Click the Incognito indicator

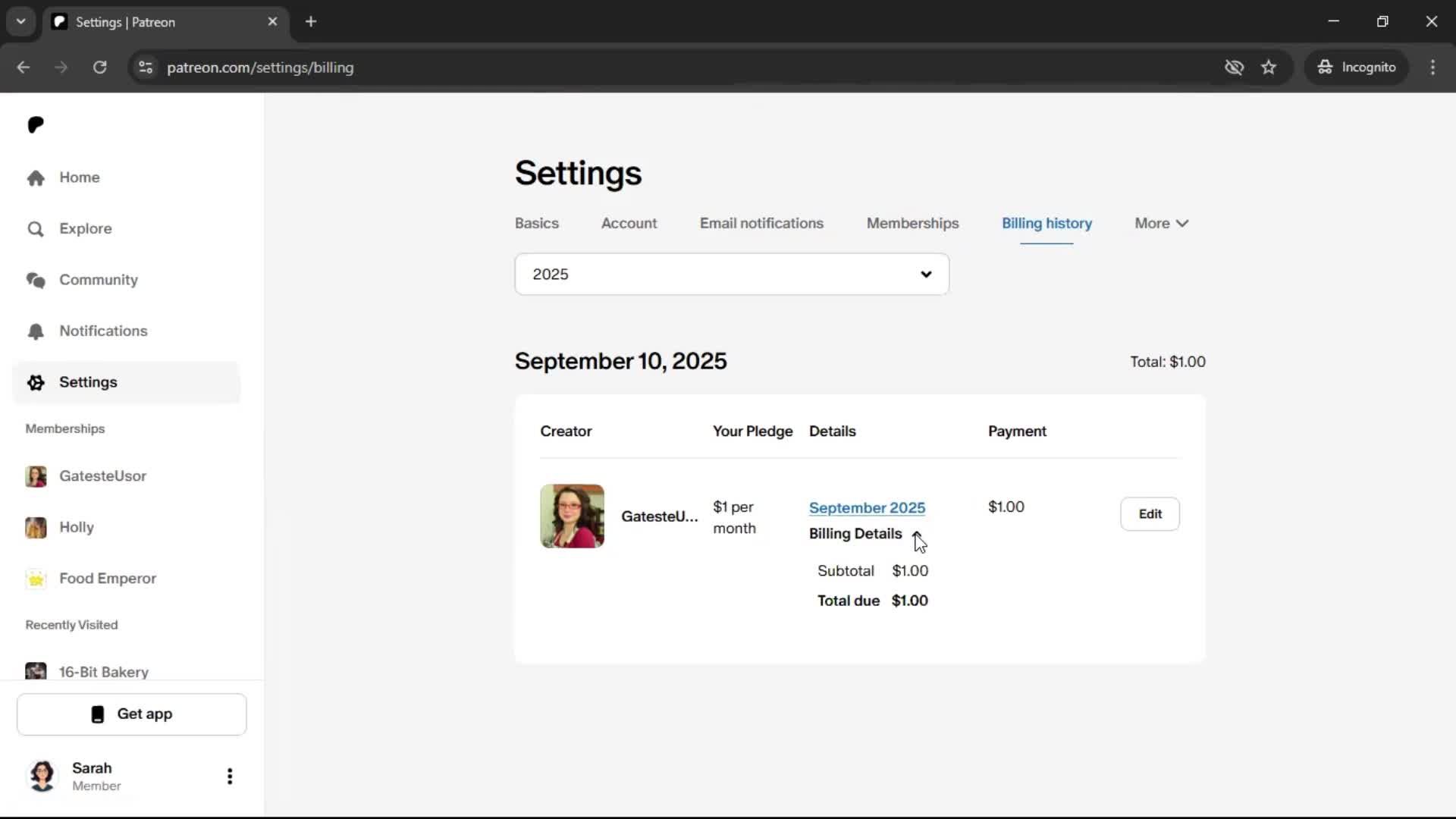1356,67
